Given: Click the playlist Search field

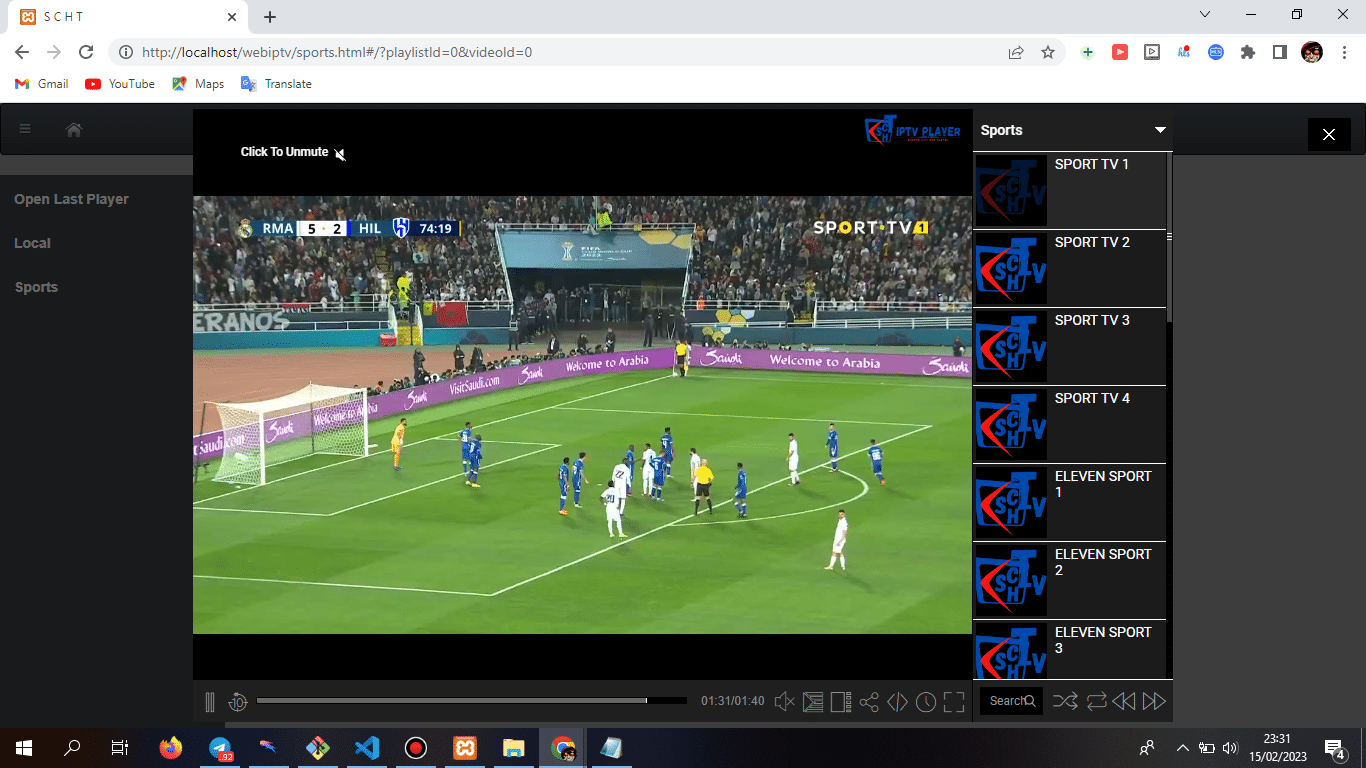Looking at the screenshot, I should coord(1011,701).
